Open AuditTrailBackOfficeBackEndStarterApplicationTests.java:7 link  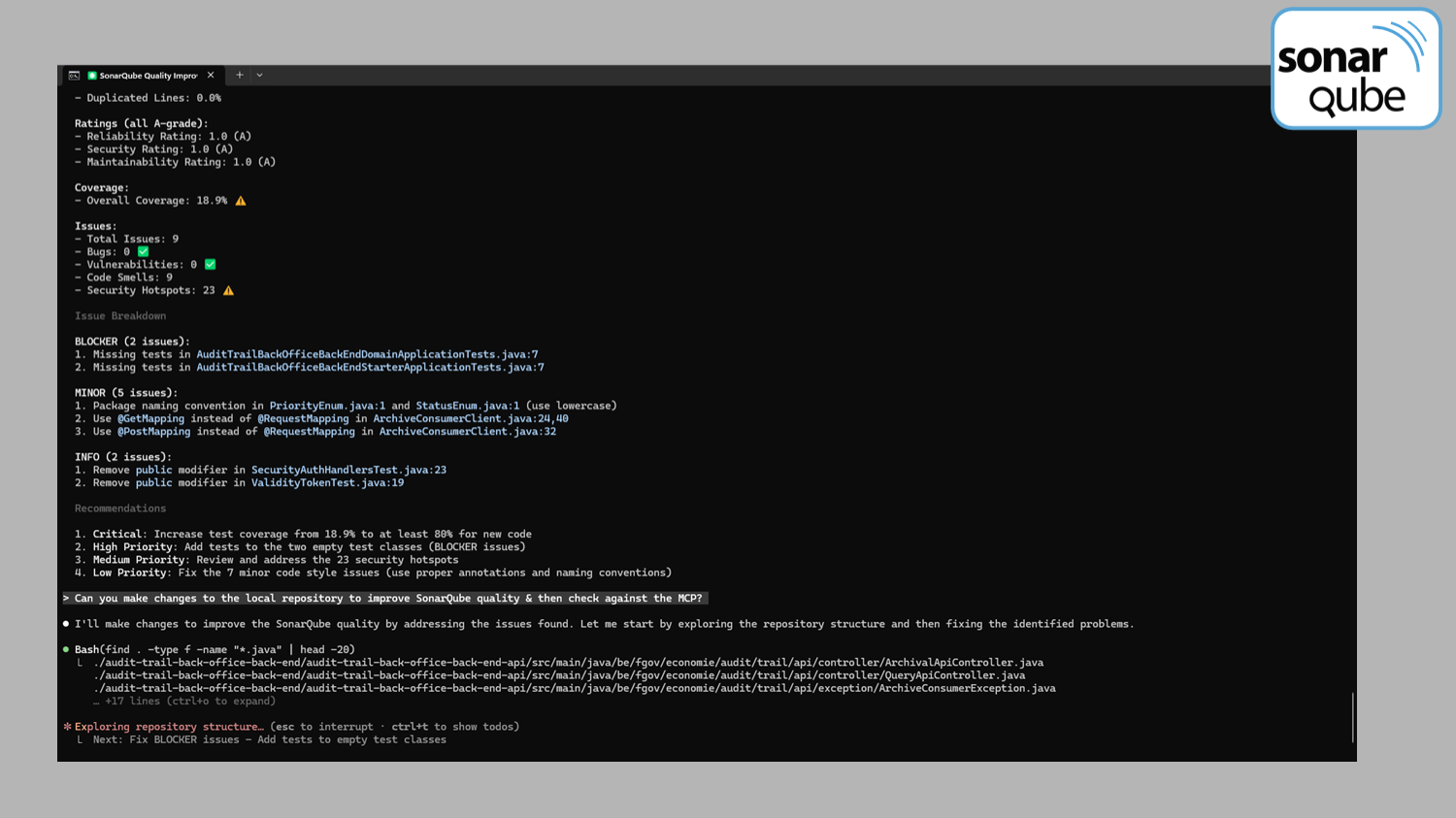point(370,367)
